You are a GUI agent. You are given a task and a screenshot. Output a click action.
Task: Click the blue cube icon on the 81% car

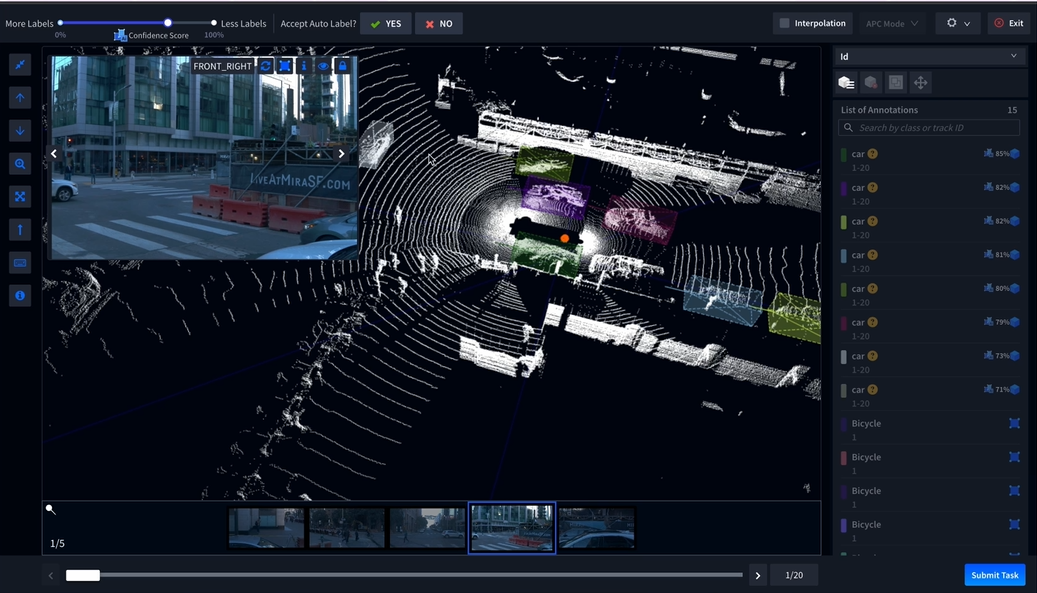[1015, 255]
